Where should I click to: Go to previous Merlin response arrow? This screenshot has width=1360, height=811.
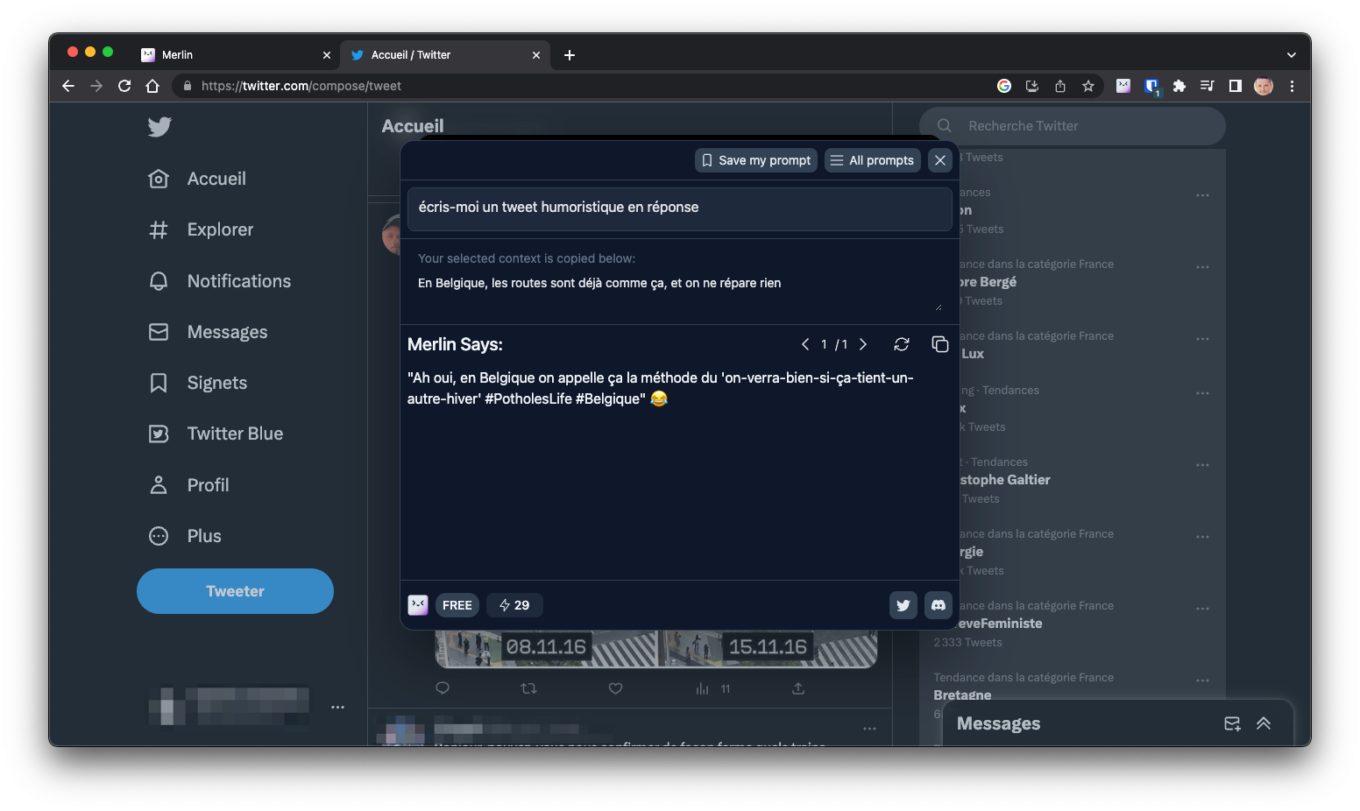click(805, 344)
